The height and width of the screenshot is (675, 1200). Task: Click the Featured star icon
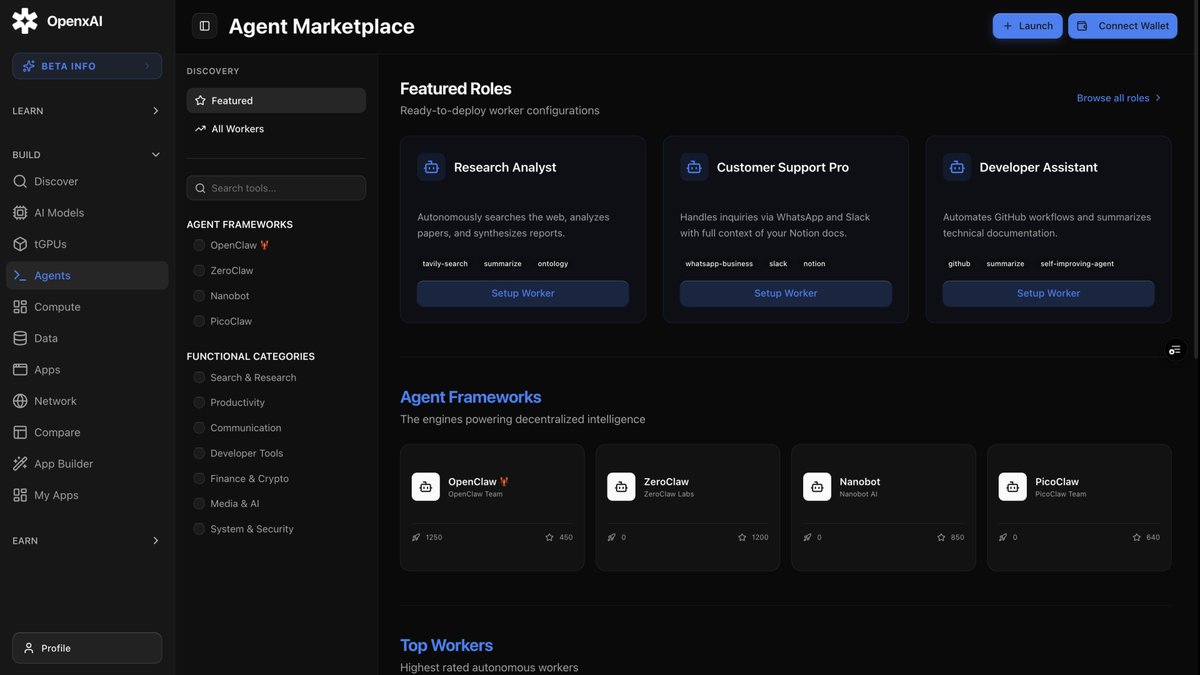pos(200,101)
